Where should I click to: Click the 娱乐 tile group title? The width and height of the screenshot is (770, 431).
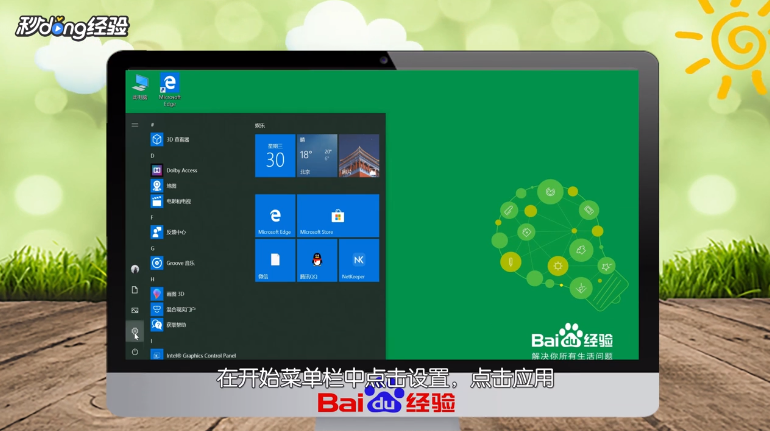coord(260,126)
